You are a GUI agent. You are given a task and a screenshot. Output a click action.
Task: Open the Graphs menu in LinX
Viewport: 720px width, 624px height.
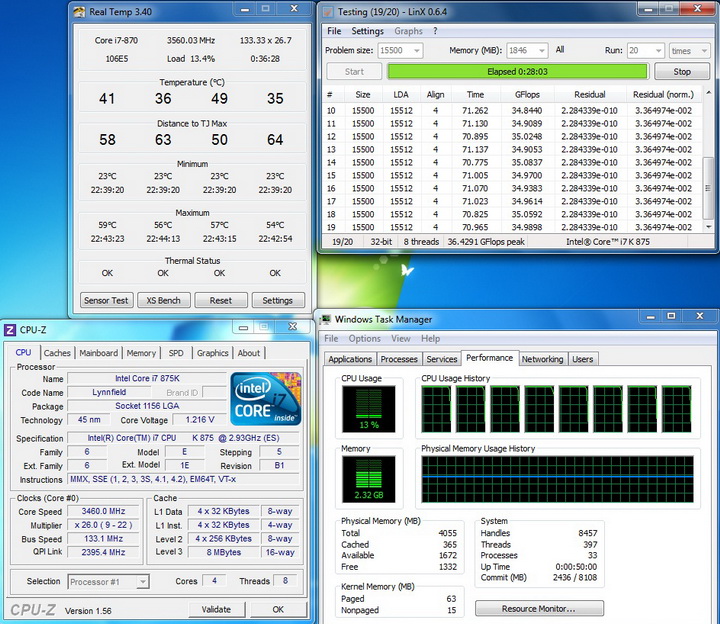pyautogui.click(x=408, y=31)
